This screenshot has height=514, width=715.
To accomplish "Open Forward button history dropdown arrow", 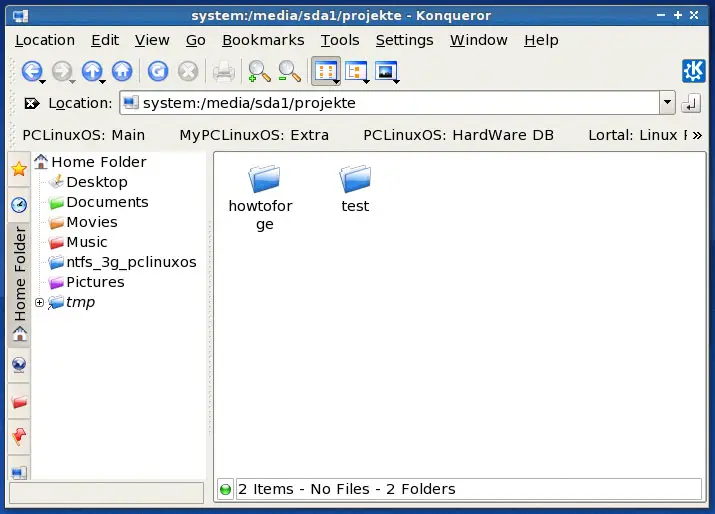I will click(x=72, y=82).
